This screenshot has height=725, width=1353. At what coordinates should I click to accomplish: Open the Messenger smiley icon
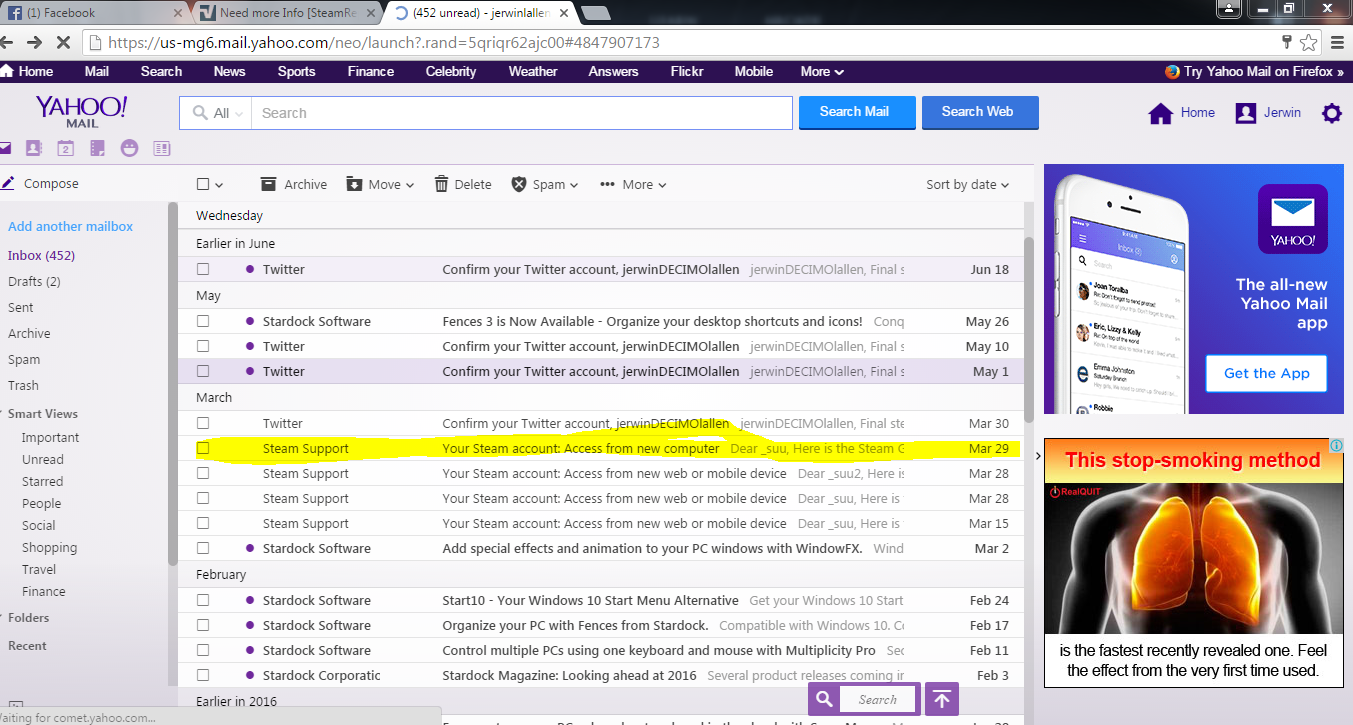click(129, 148)
